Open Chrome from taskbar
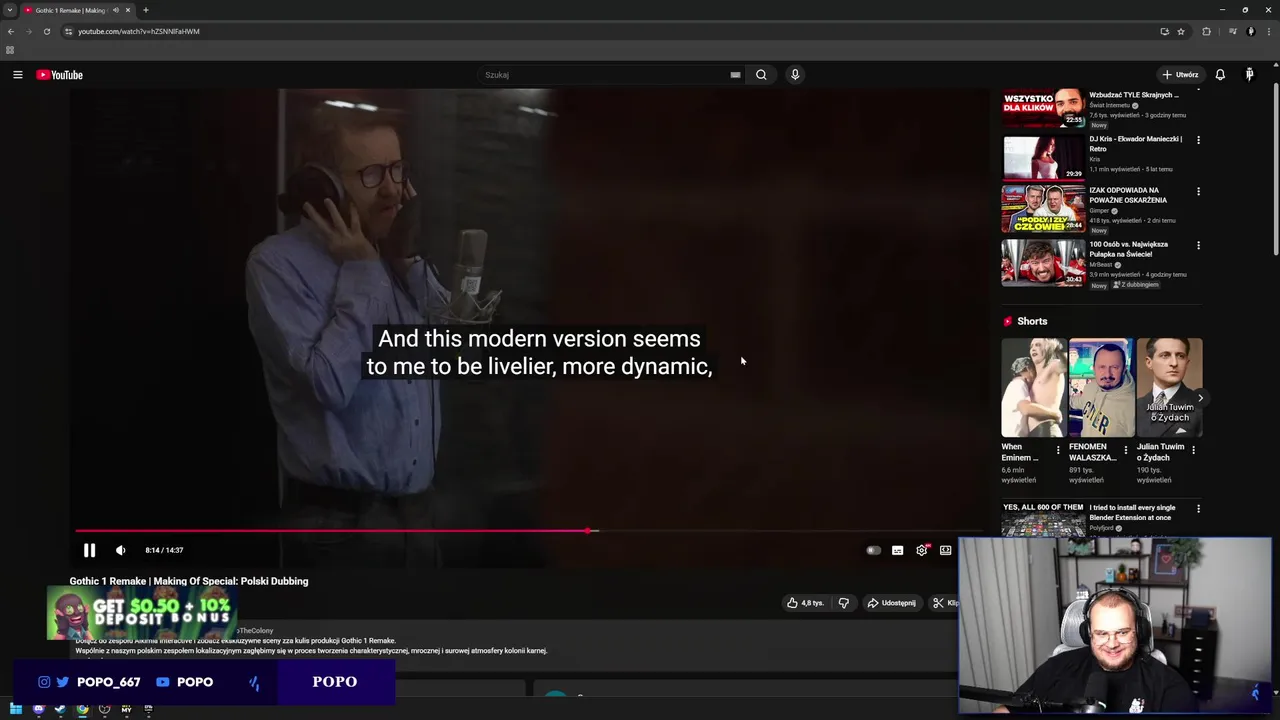1280x720 pixels. point(82,709)
